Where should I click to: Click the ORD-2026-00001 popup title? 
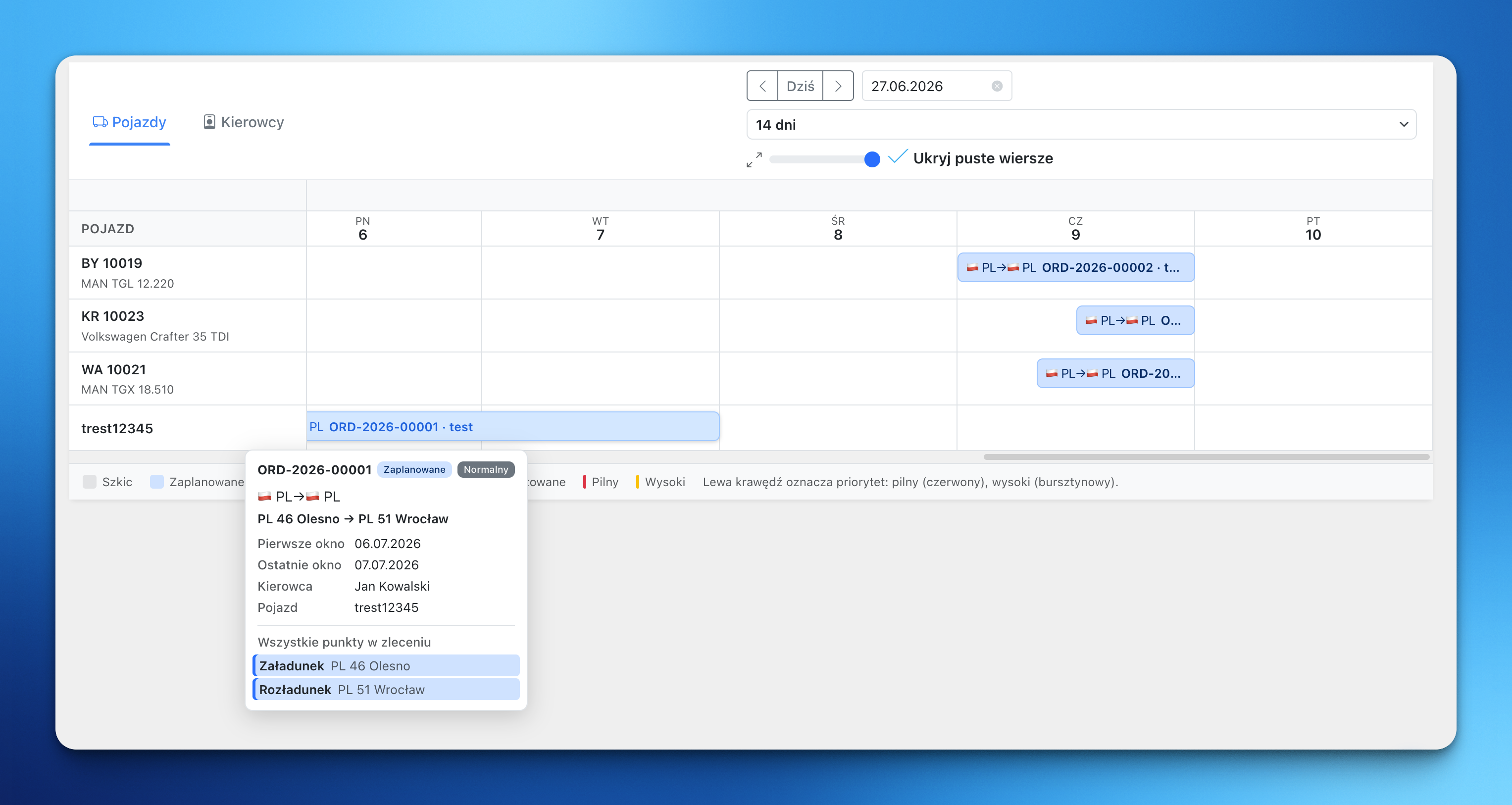[314, 470]
